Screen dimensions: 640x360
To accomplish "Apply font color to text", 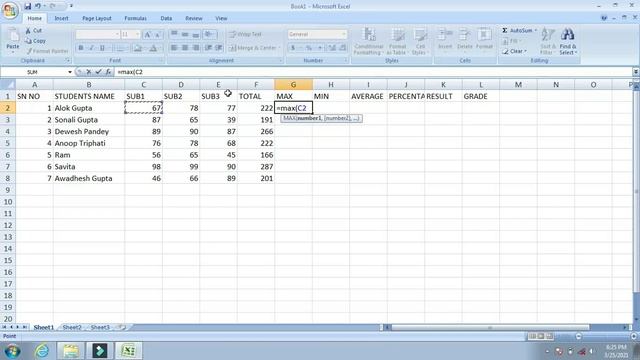I will coord(153,48).
